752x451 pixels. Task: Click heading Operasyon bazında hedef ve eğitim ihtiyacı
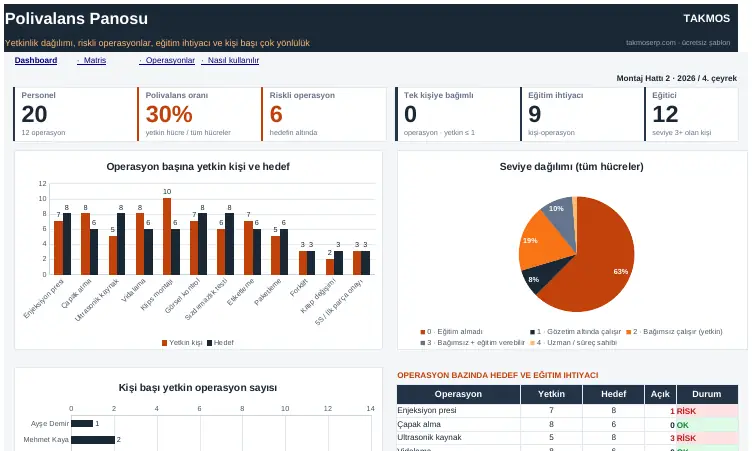click(x=498, y=376)
